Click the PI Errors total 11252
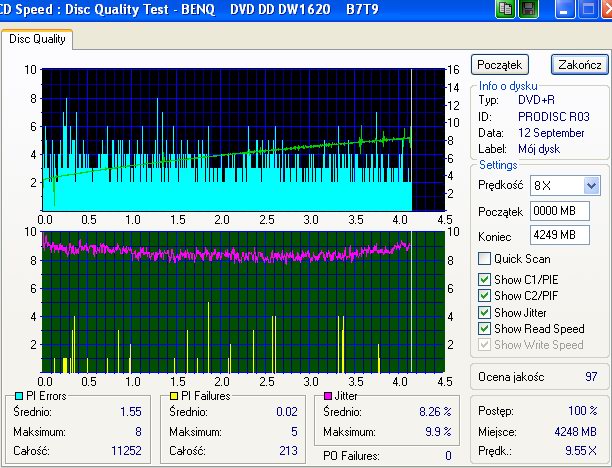Image resolution: width=612 pixels, height=468 pixels. click(126, 451)
